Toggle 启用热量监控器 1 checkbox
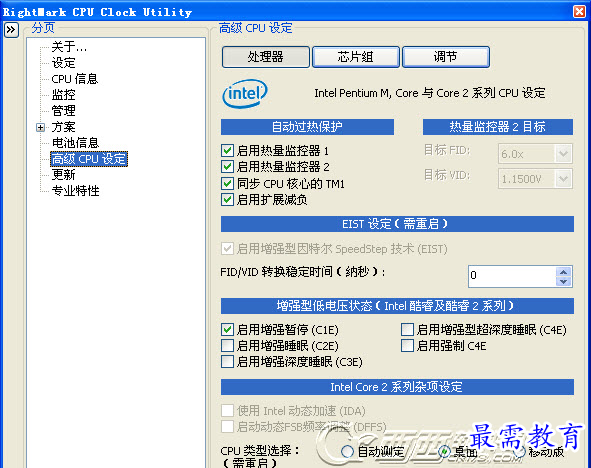Screen dimensions: 591x468 pos(227,151)
